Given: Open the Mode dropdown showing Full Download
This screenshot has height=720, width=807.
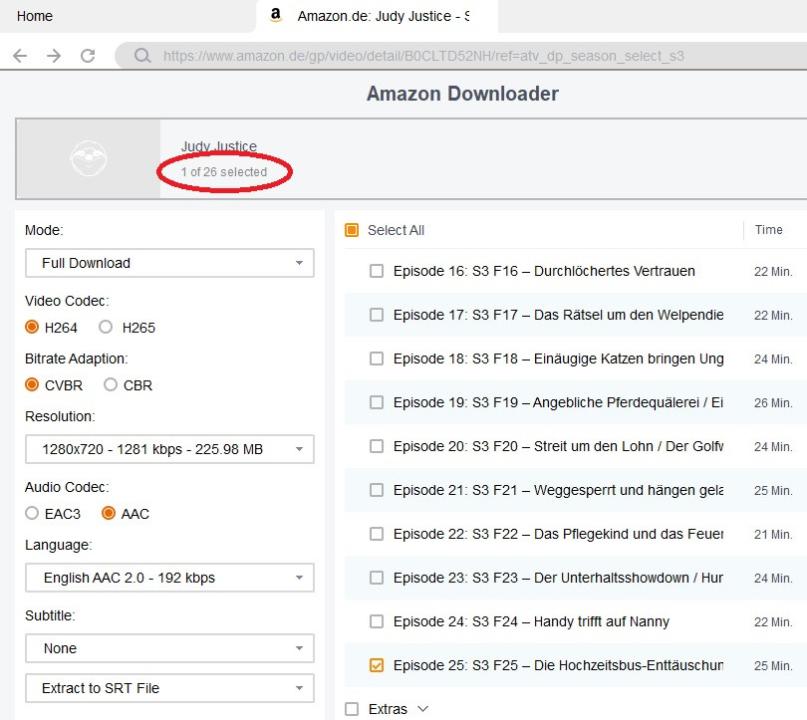Looking at the screenshot, I should point(169,263).
